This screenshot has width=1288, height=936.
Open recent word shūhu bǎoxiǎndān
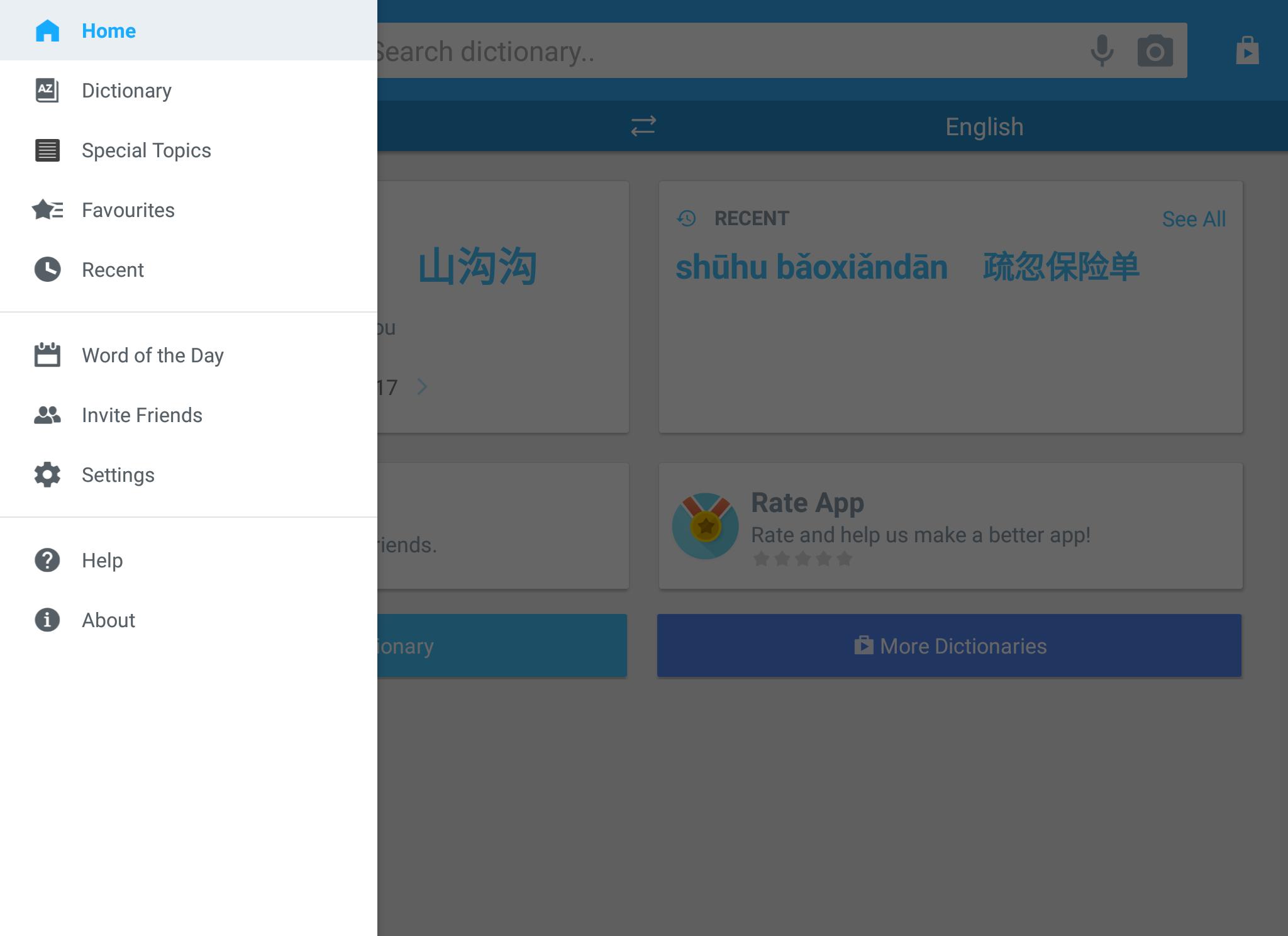[x=811, y=267]
